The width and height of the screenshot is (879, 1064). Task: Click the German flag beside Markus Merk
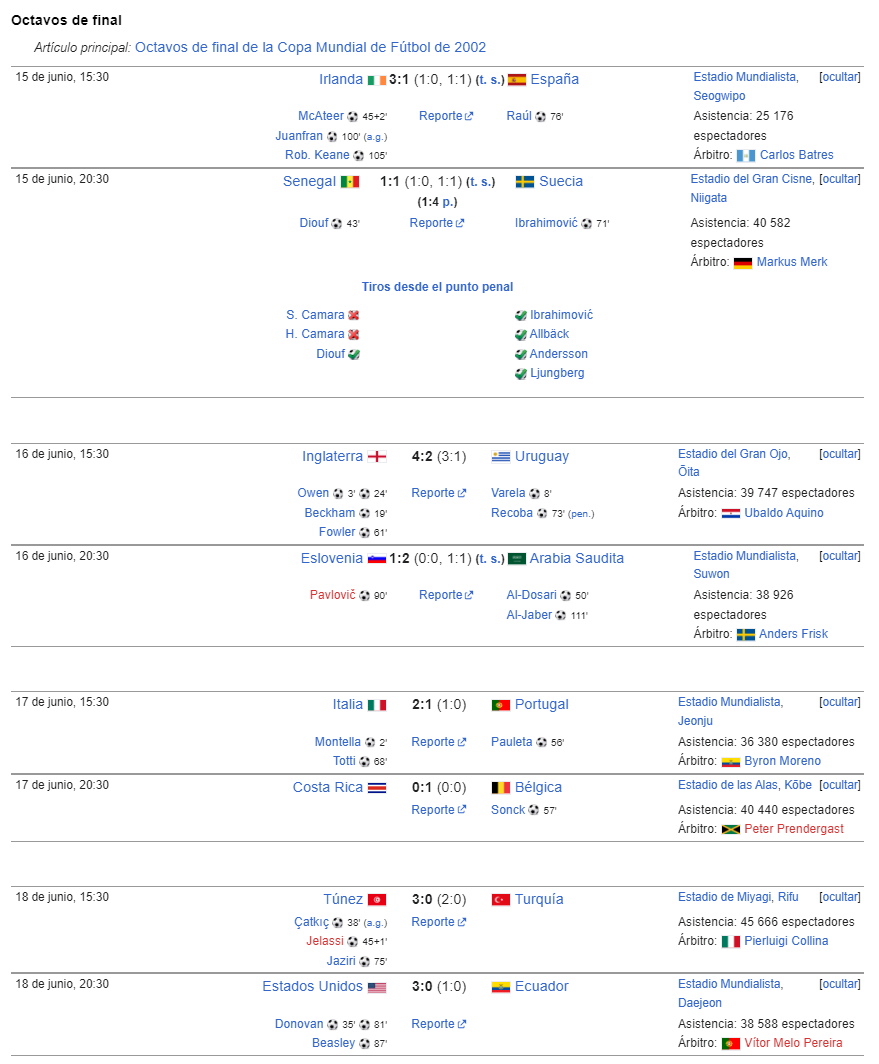(x=743, y=263)
